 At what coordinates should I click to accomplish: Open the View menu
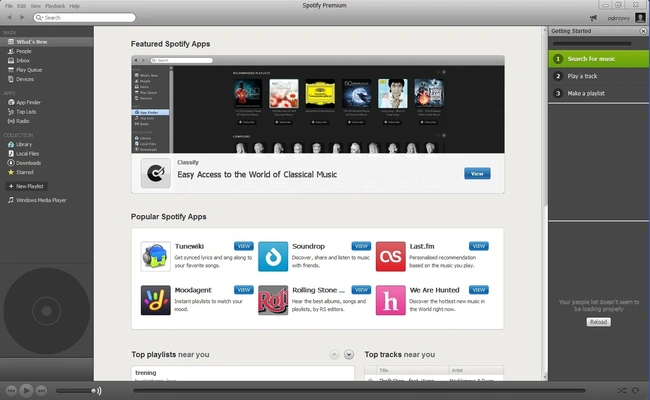36,6
